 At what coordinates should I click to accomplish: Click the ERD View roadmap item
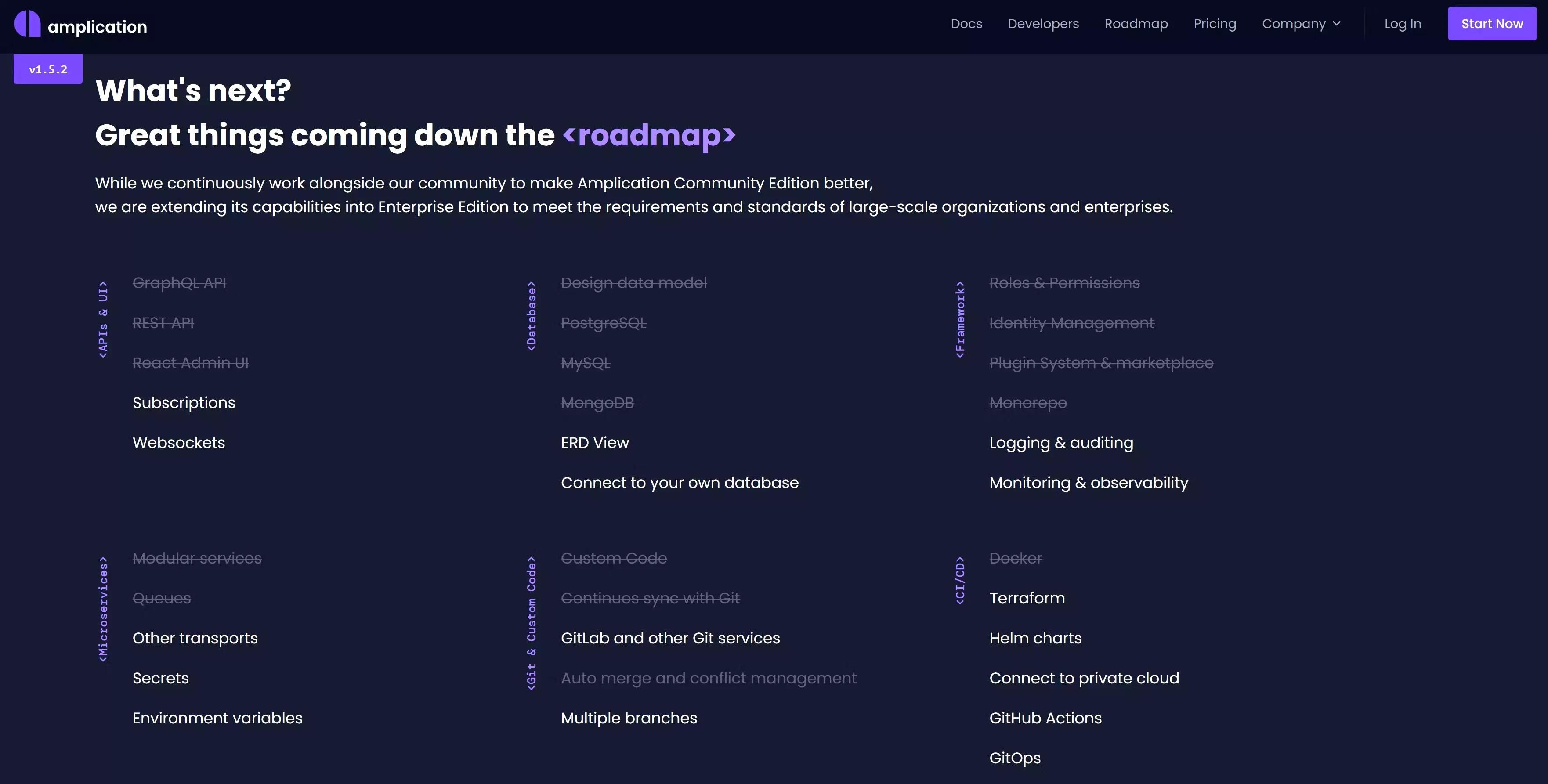pyautogui.click(x=595, y=442)
